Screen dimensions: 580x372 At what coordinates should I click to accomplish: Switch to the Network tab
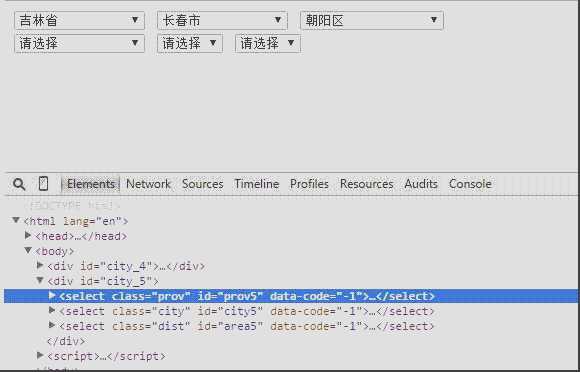pyautogui.click(x=148, y=184)
